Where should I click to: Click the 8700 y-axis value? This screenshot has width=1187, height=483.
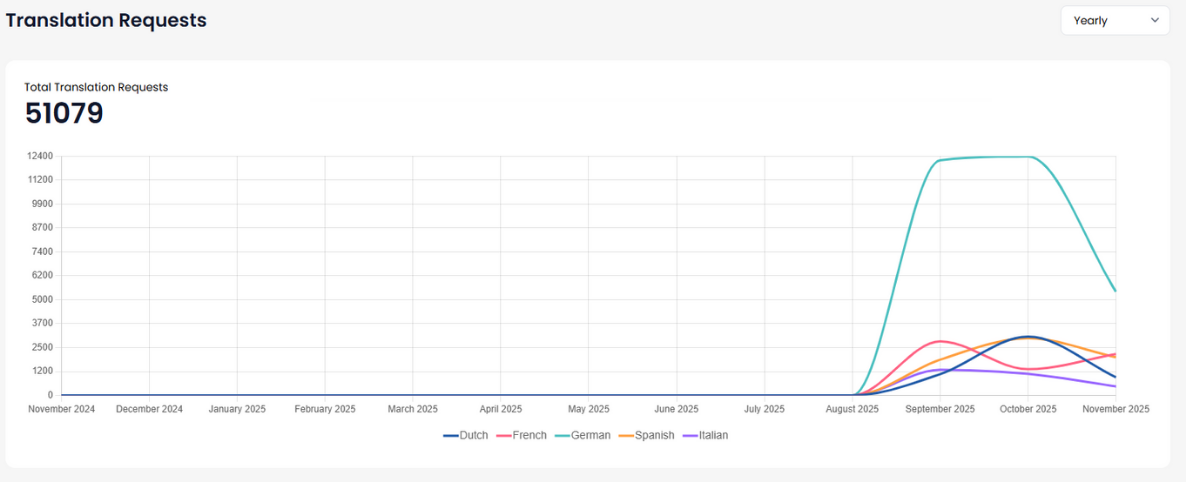(42, 228)
